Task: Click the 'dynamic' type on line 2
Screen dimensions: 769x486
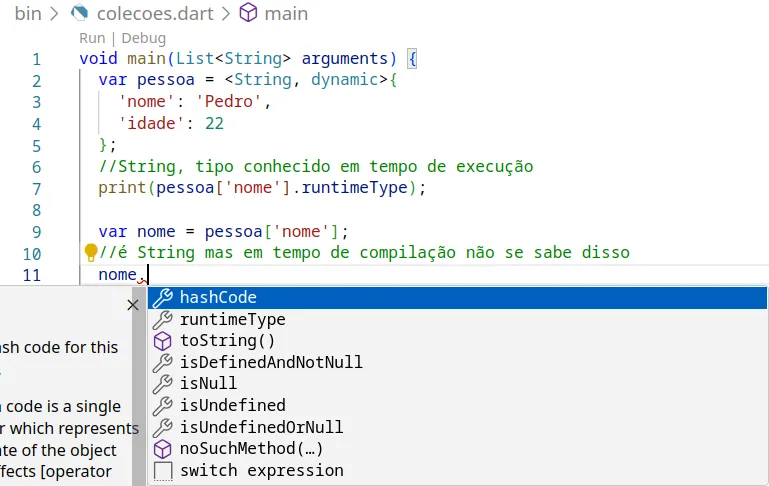Action: click(x=345, y=80)
